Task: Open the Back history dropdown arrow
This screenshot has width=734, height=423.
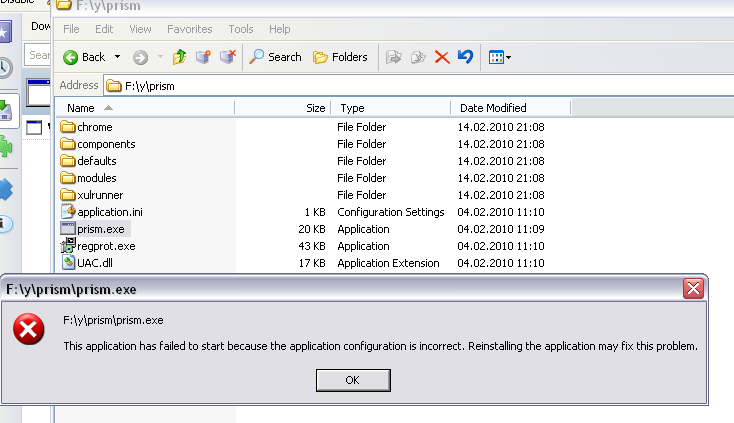Action: point(117,57)
